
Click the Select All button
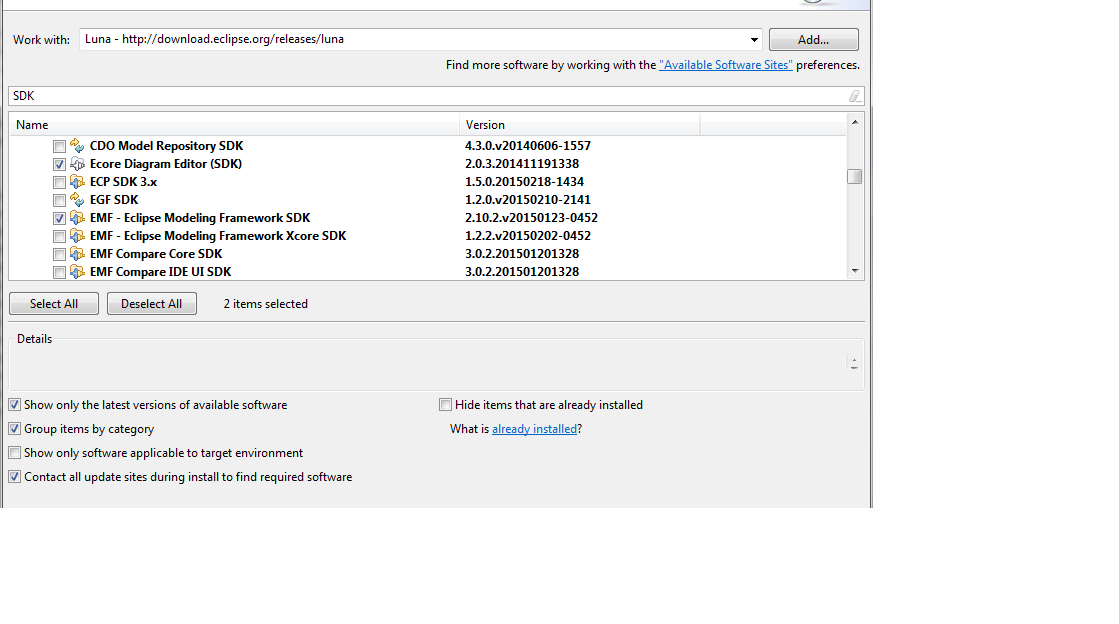54,303
